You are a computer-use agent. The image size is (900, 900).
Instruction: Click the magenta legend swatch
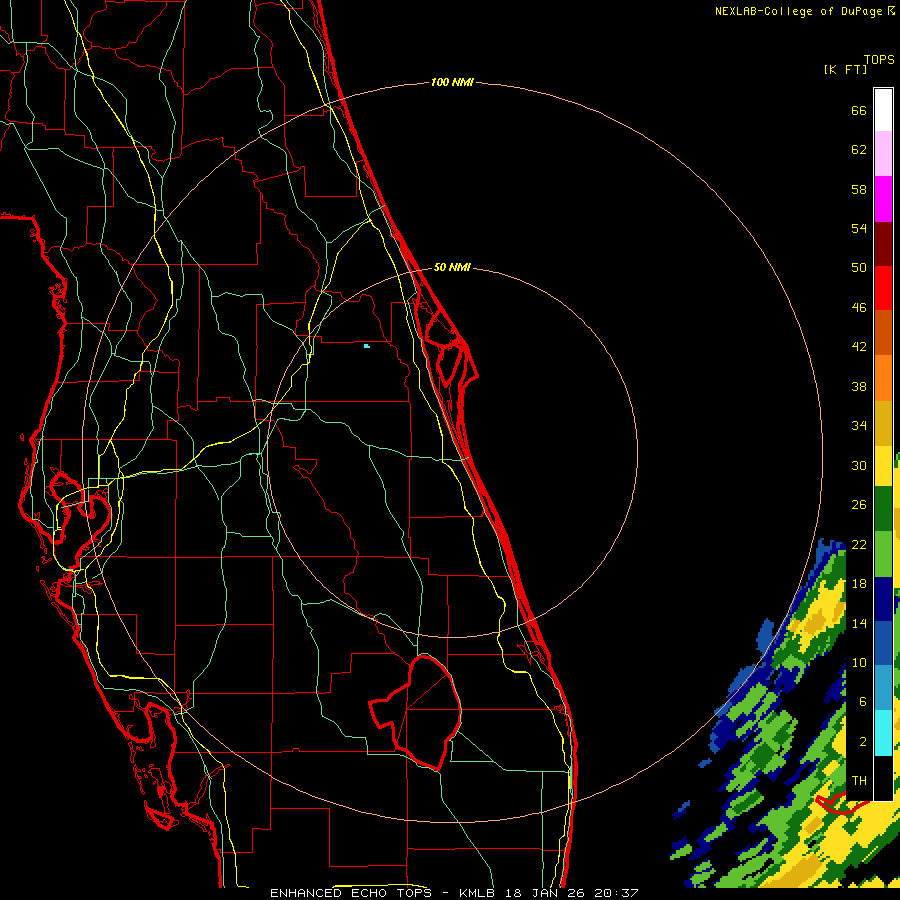click(883, 199)
